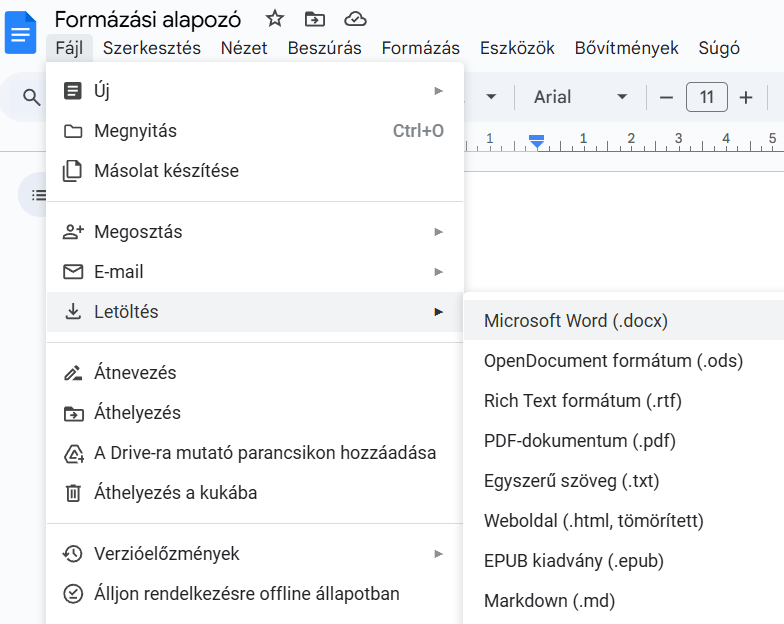The image size is (784, 624).
Task: Click the envelope icon beside E-mail
Action: (x=73, y=272)
